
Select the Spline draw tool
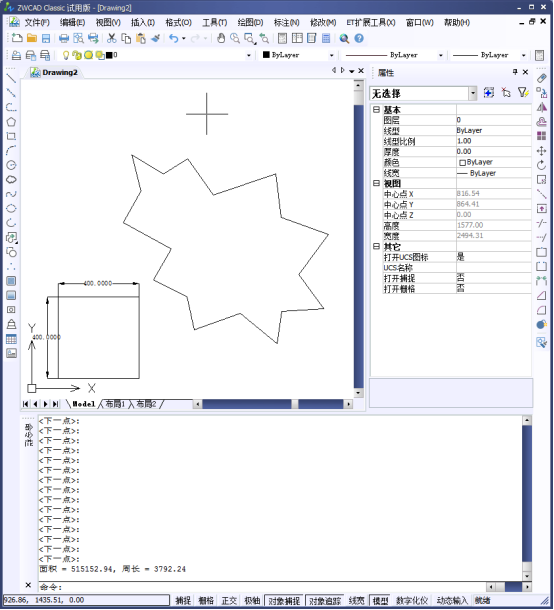pos(11,194)
